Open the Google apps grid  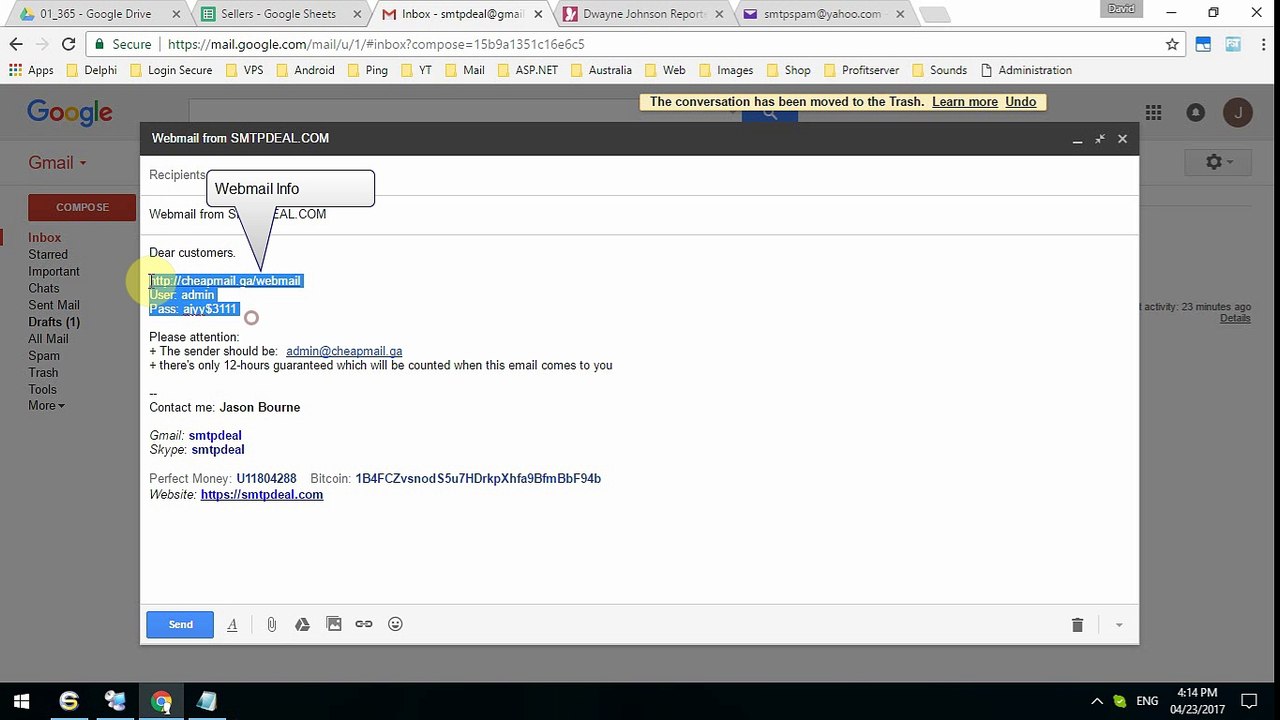1153,113
